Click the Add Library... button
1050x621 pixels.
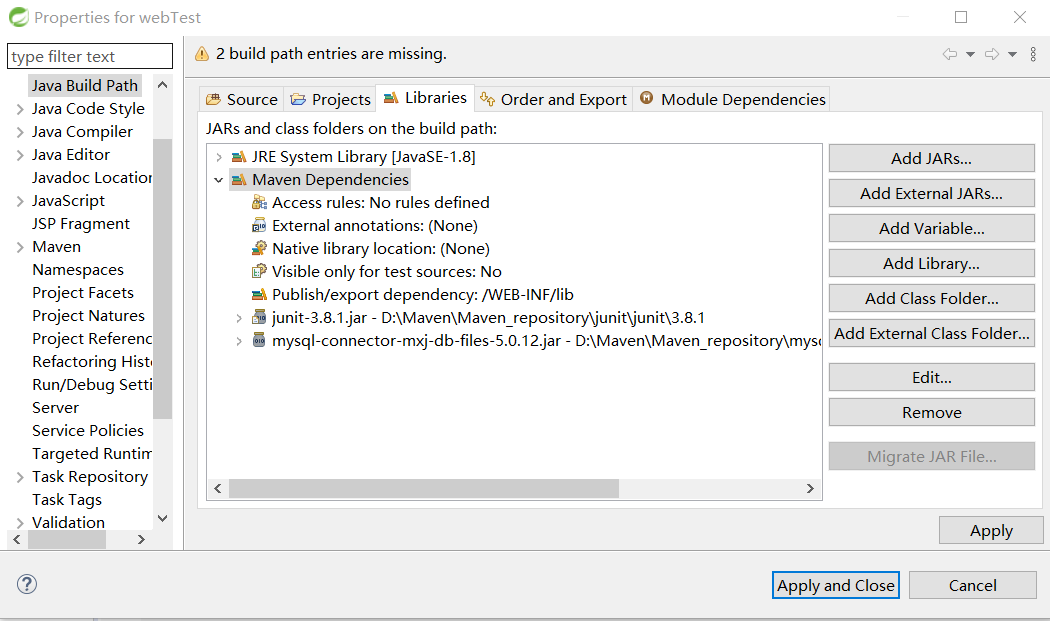coord(931,263)
